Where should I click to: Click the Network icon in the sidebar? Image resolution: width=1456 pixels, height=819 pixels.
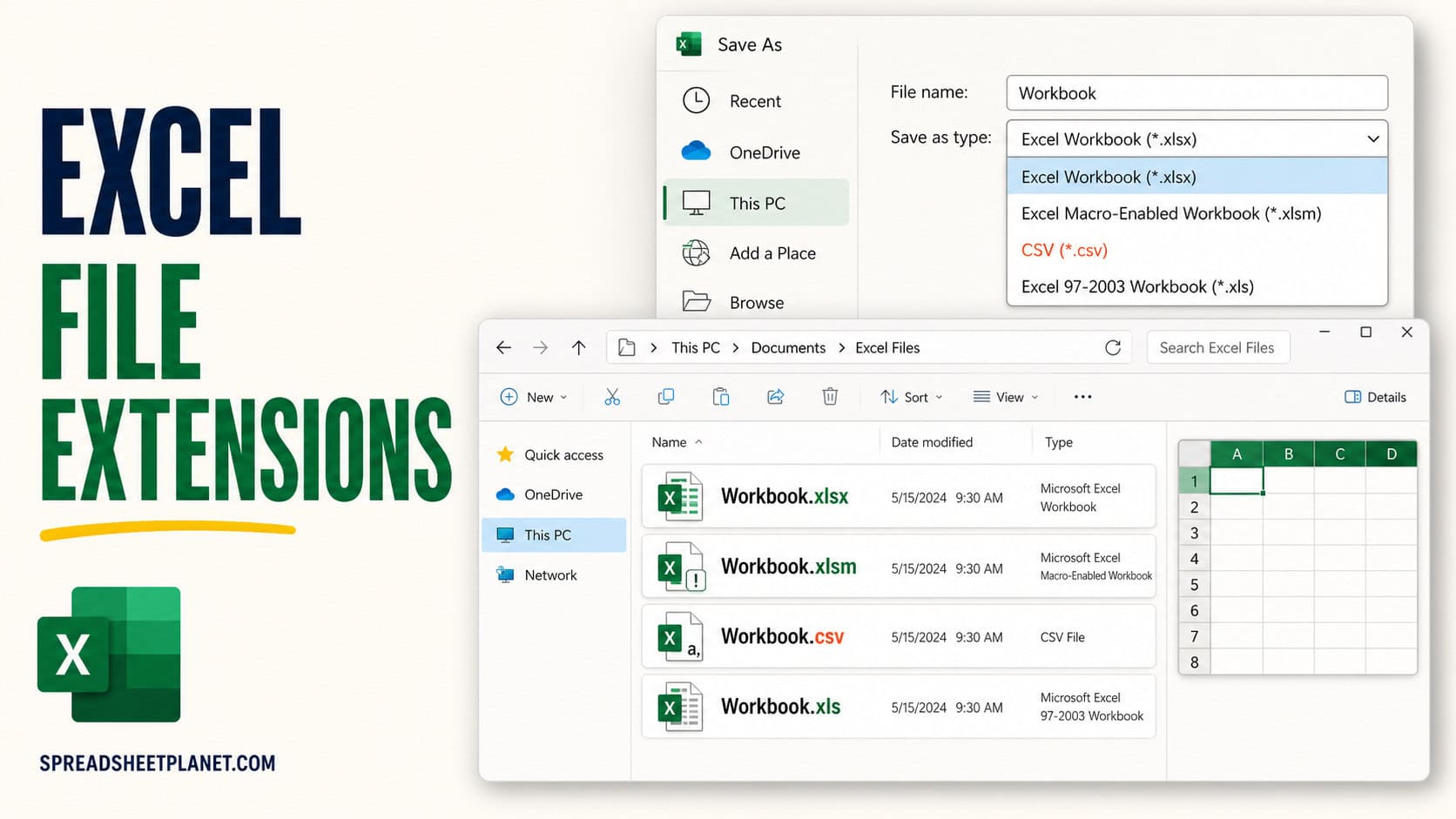(505, 574)
